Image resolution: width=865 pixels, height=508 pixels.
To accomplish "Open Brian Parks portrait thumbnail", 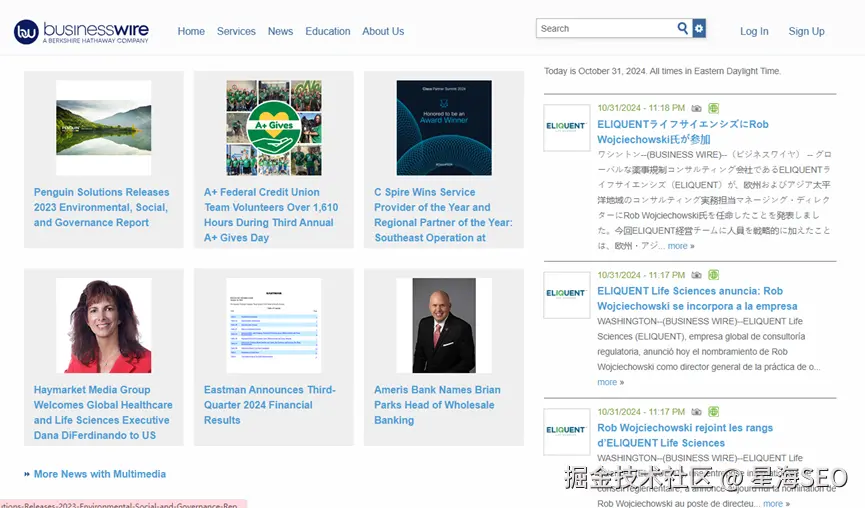I will [x=444, y=325].
